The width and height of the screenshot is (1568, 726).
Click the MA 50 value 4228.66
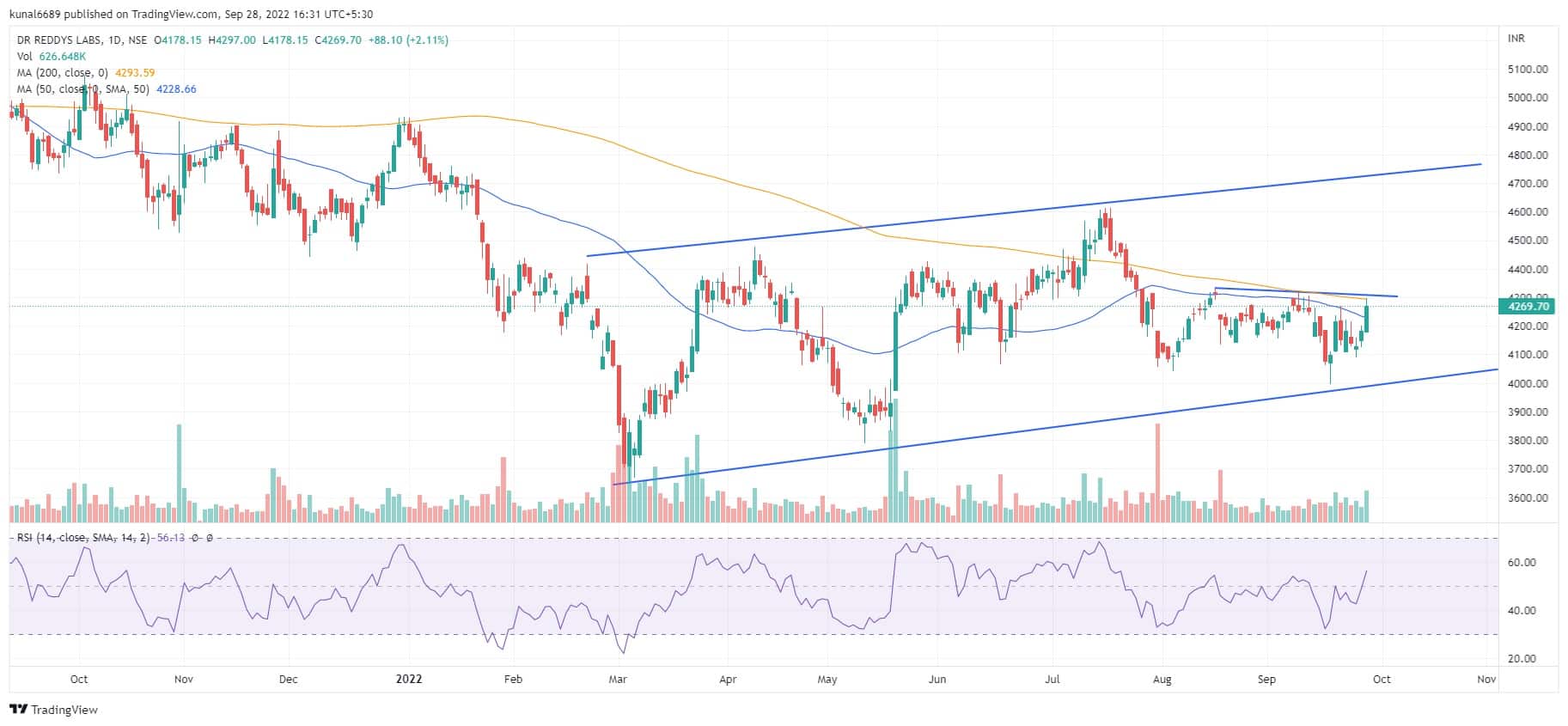pyautogui.click(x=176, y=89)
